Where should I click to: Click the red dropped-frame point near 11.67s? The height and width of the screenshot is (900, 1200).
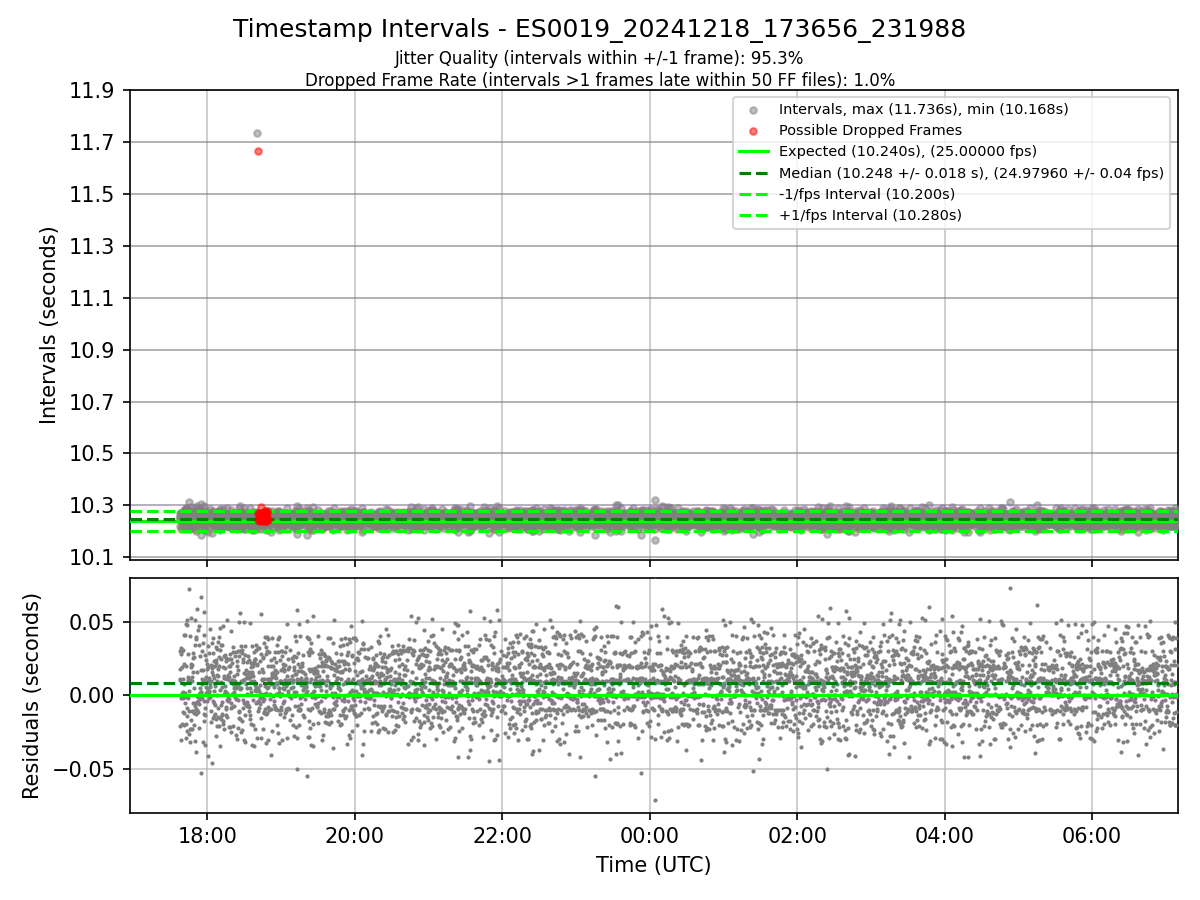click(258, 151)
